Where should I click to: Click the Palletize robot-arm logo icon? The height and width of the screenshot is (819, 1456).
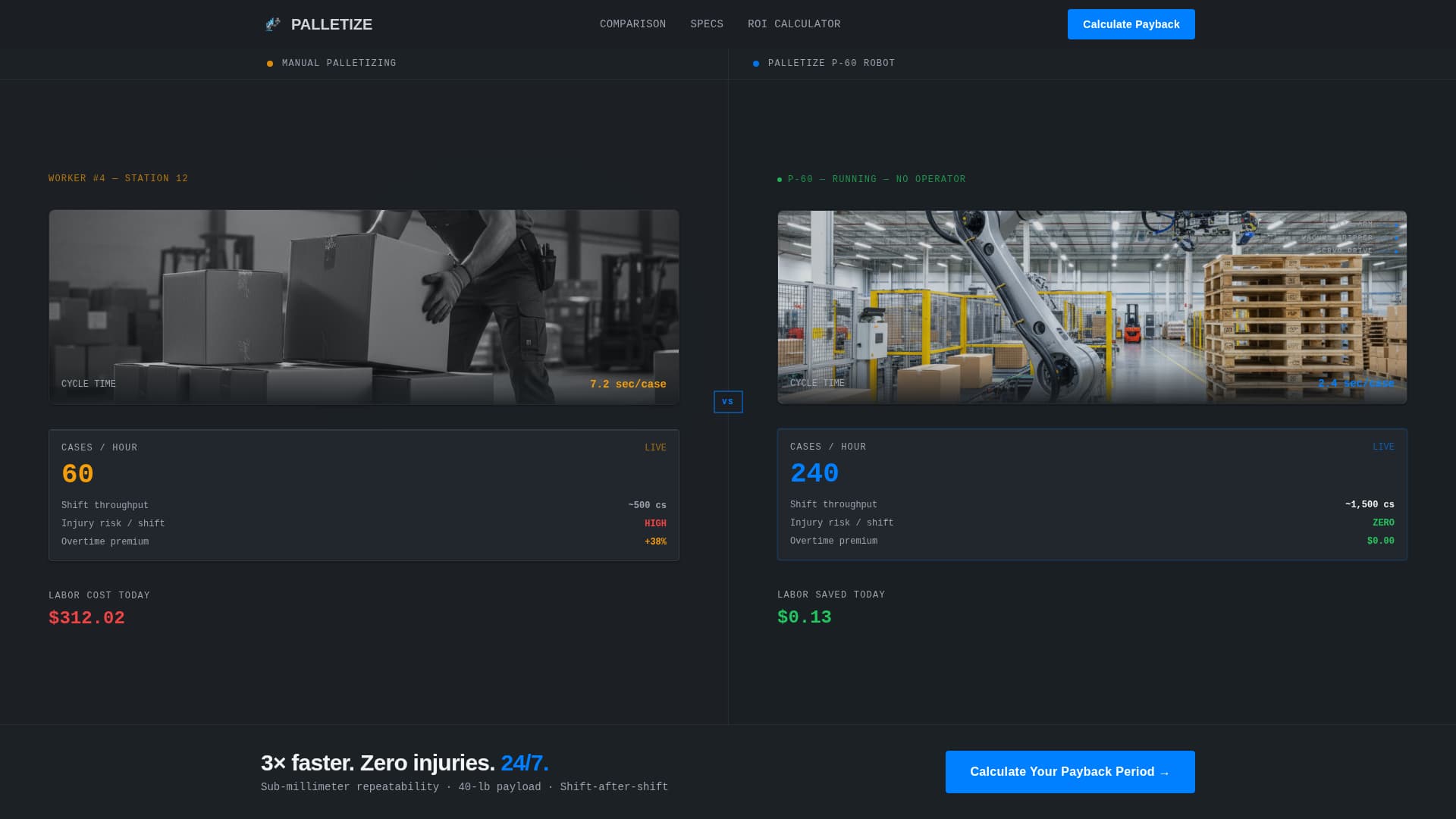[272, 24]
